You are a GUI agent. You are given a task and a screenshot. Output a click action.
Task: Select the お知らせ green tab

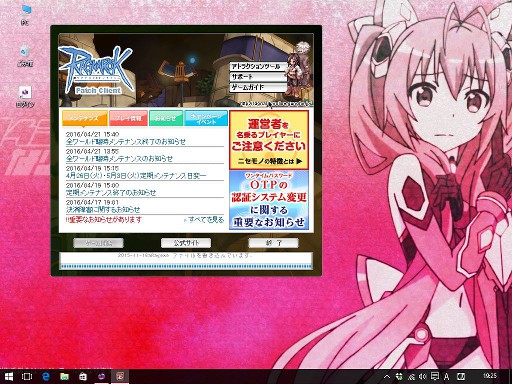[x=166, y=118]
